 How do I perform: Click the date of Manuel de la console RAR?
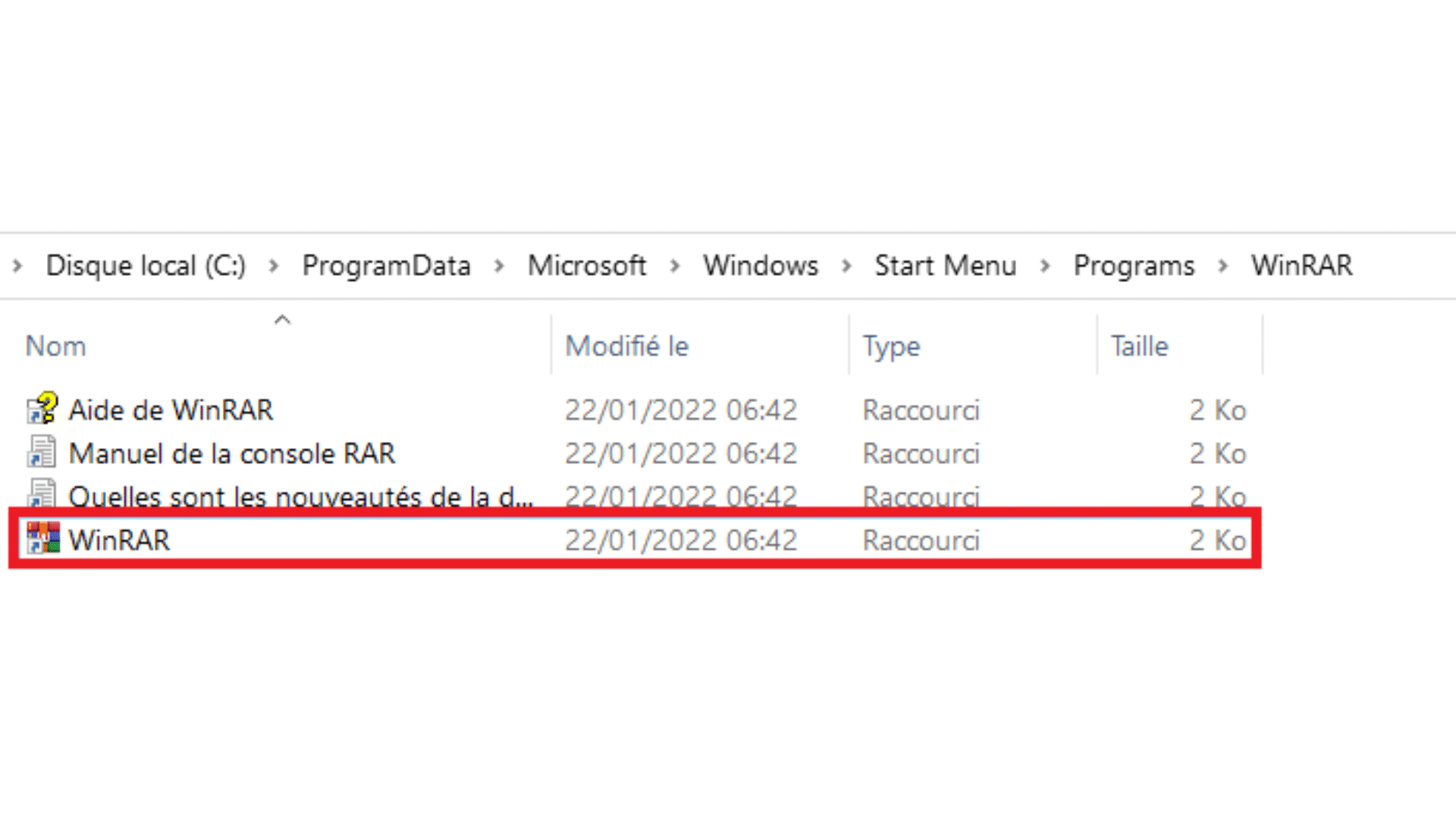coord(681,453)
